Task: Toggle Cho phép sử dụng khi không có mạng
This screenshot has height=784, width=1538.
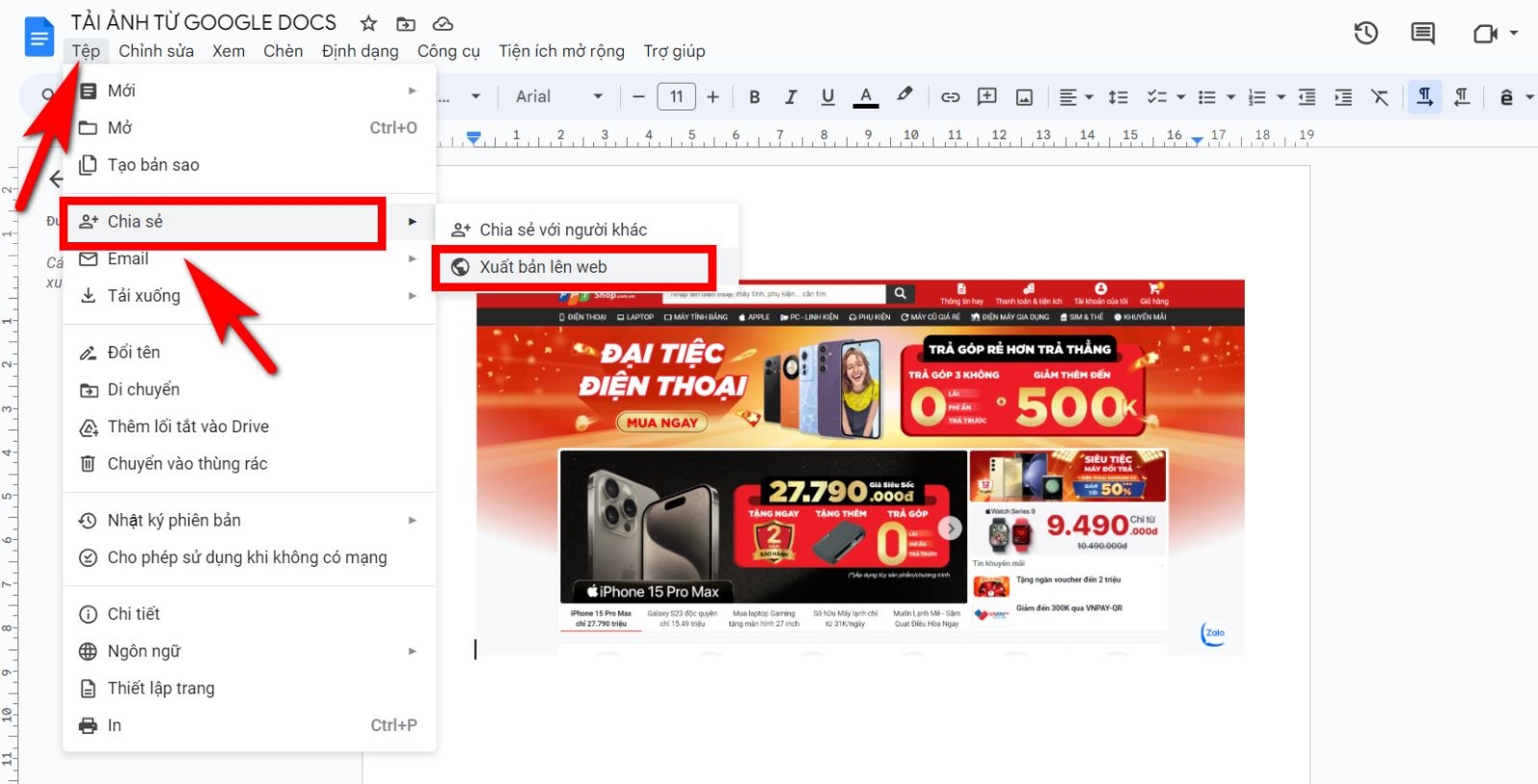Action: point(249,557)
